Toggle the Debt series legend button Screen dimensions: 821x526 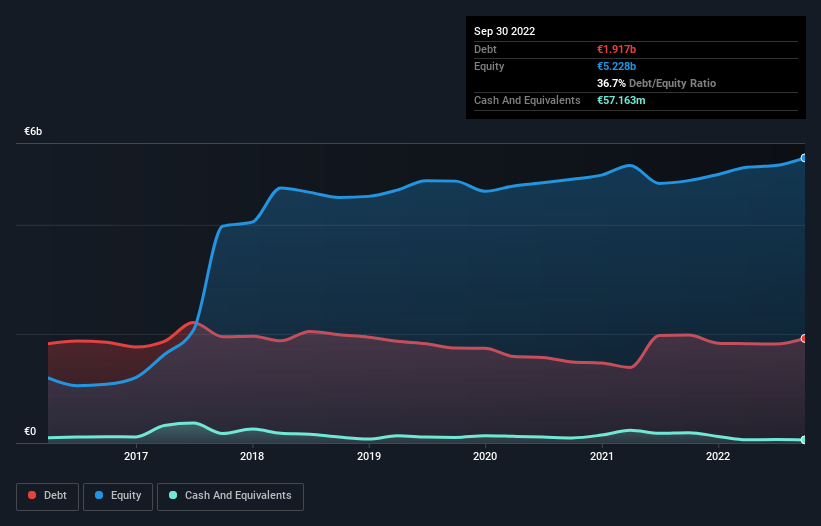point(48,496)
